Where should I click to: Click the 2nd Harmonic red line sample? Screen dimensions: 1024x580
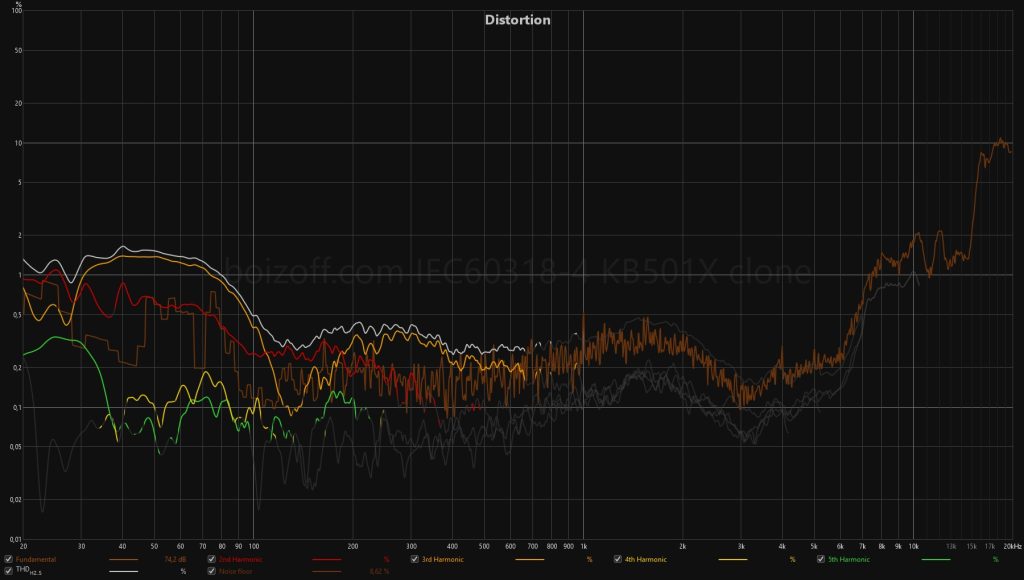coord(327,560)
